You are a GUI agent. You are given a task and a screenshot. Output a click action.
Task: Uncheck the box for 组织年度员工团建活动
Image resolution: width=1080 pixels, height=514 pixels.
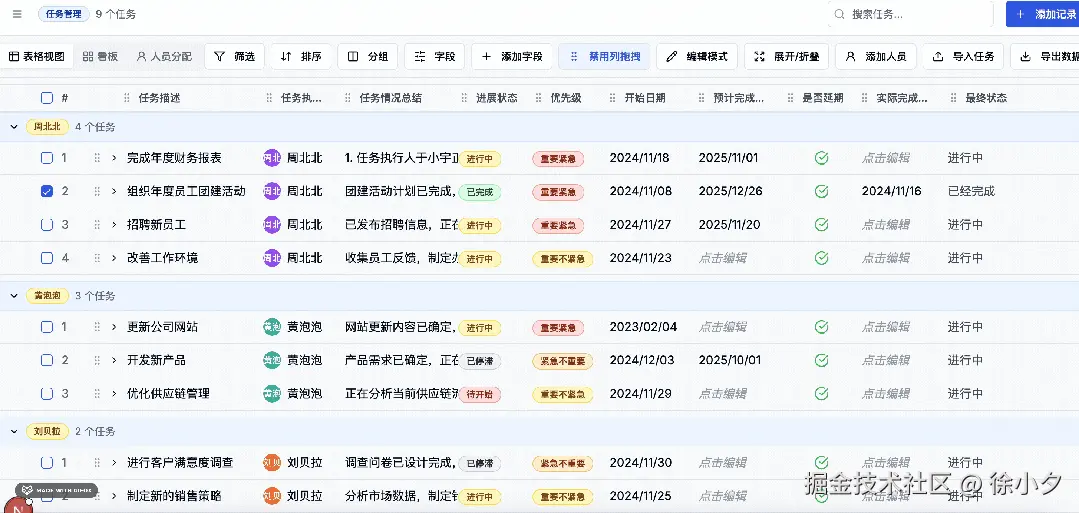coord(47,191)
